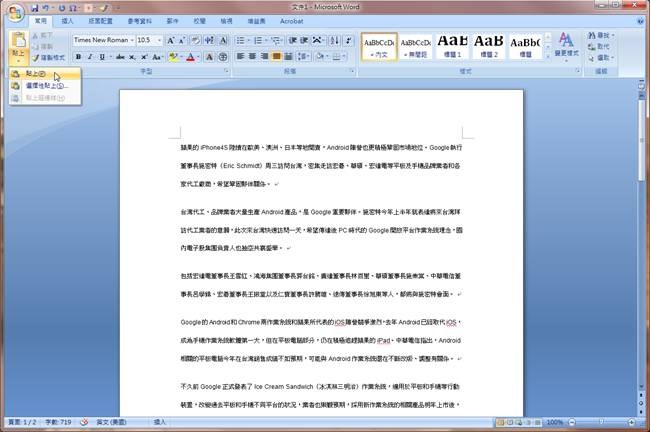650x432 pixels.
Task: Click the 100% zoom level
Action: [555, 422]
